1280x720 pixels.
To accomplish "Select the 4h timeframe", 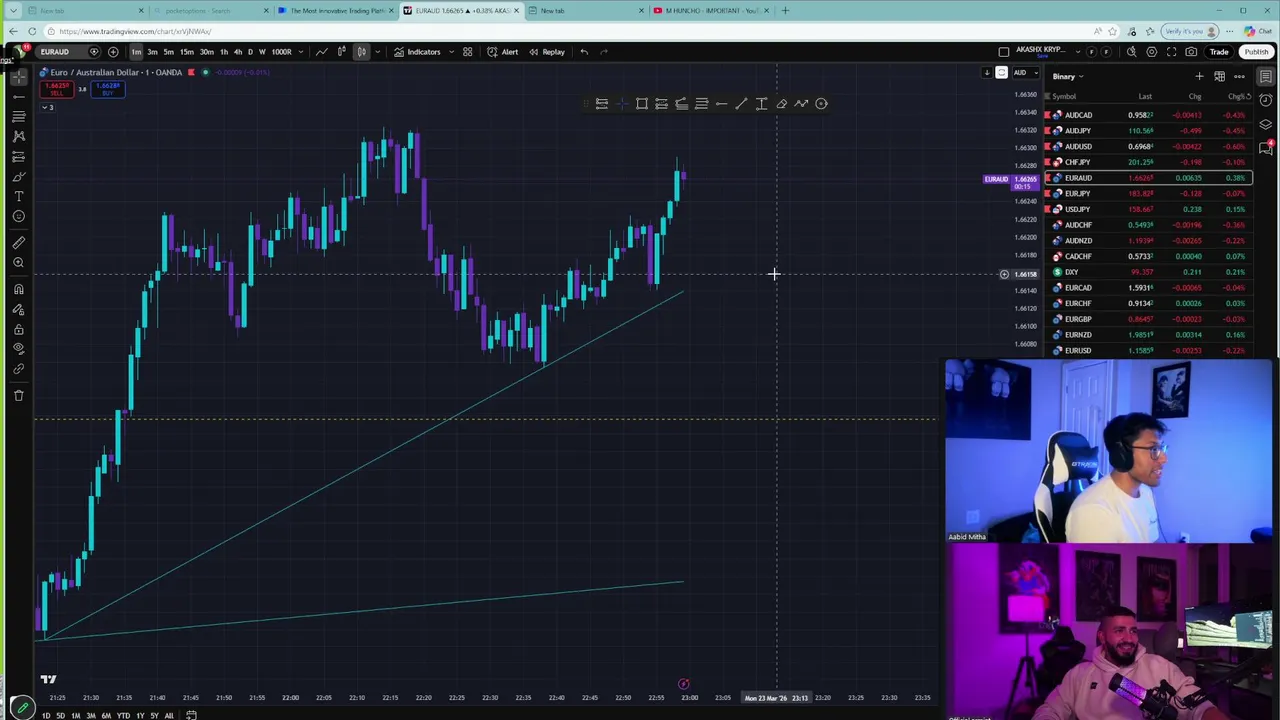I will coord(237,52).
